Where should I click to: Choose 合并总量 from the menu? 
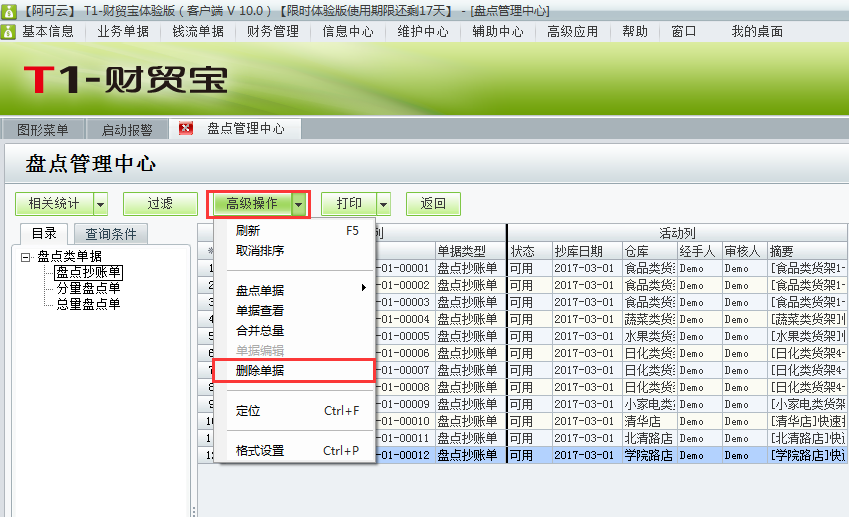click(295, 330)
